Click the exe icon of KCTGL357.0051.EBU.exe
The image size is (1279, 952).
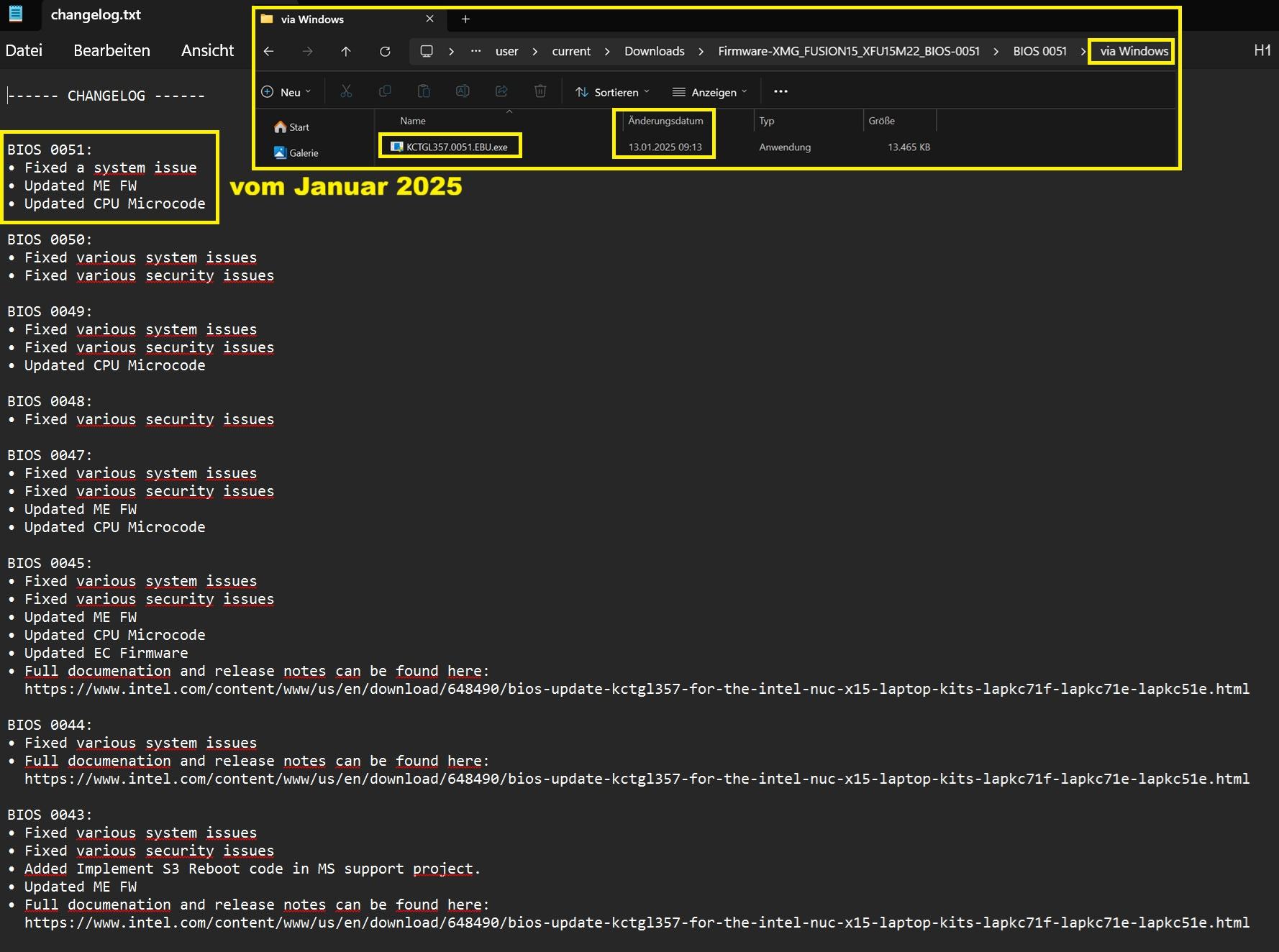pos(396,147)
